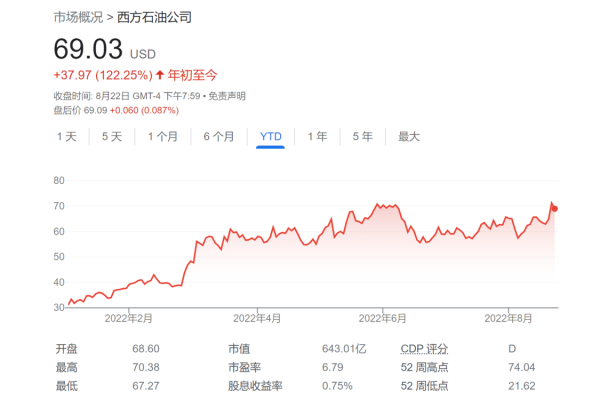Switch to the 1 个月 range
Image resolution: width=600 pixels, height=400 pixels.
point(163,137)
